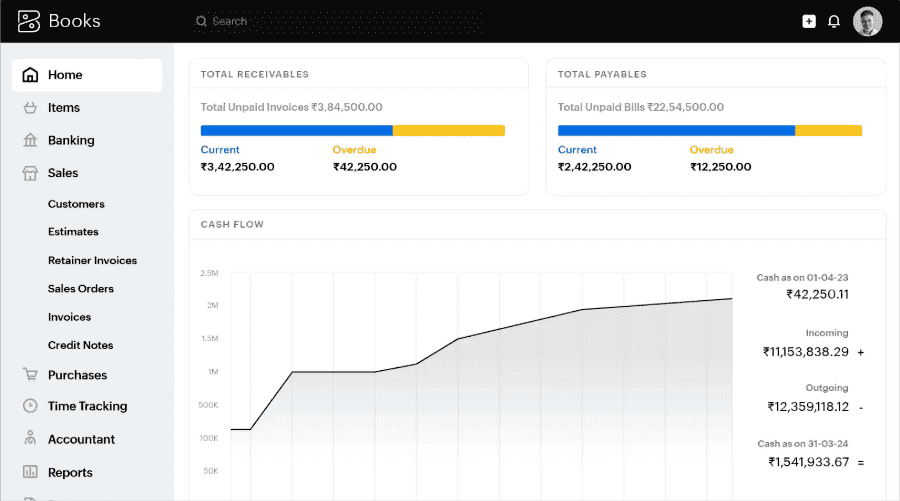Viewport: 900px width, 501px height.
Task: Open the user profile avatar
Action: (867, 21)
